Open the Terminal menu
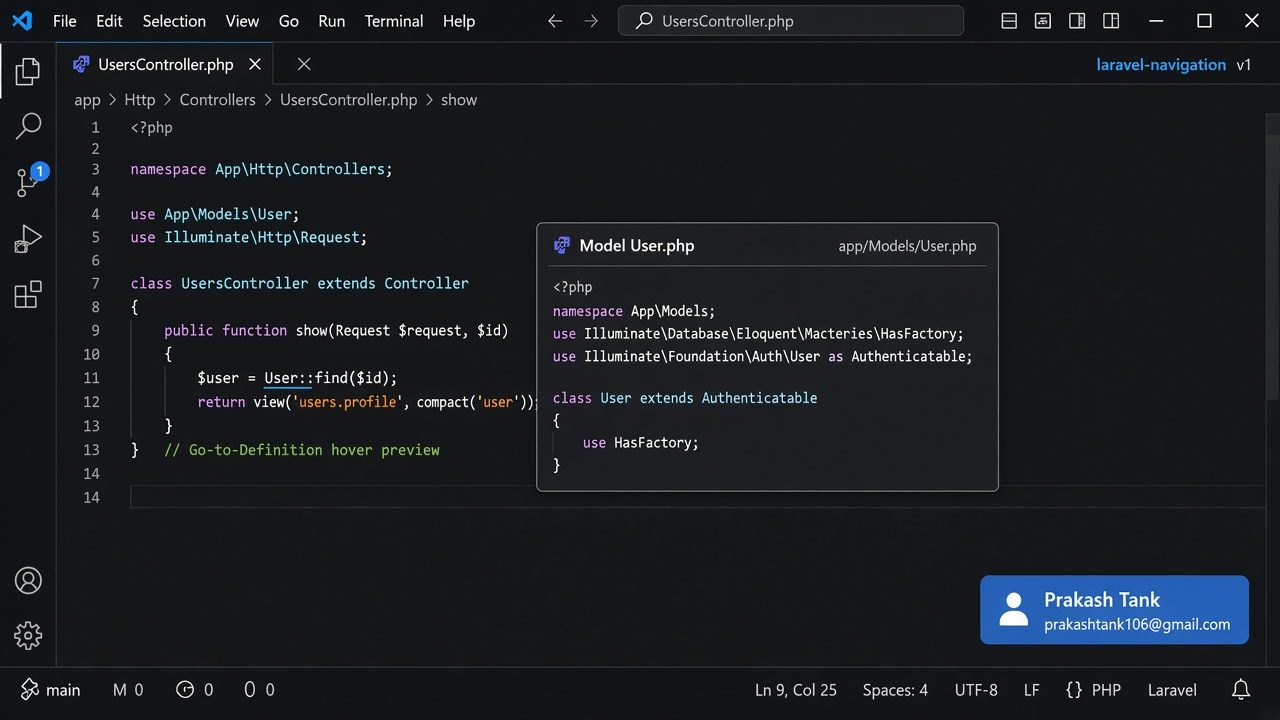This screenshot has width=1280, height=720. 394,21
